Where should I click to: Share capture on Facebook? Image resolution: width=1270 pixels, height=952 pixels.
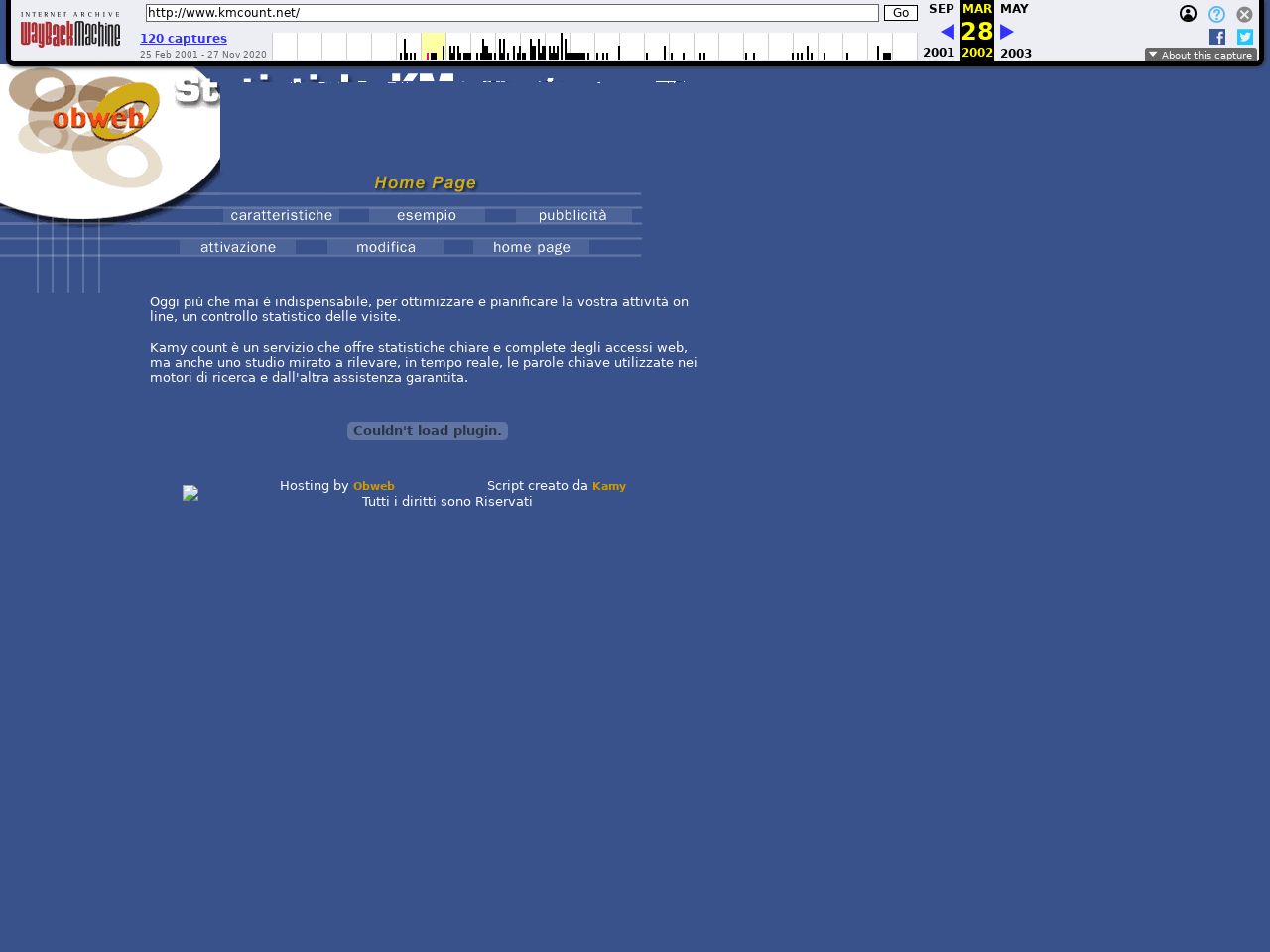pyautogui.click(x=1217, y=37)
